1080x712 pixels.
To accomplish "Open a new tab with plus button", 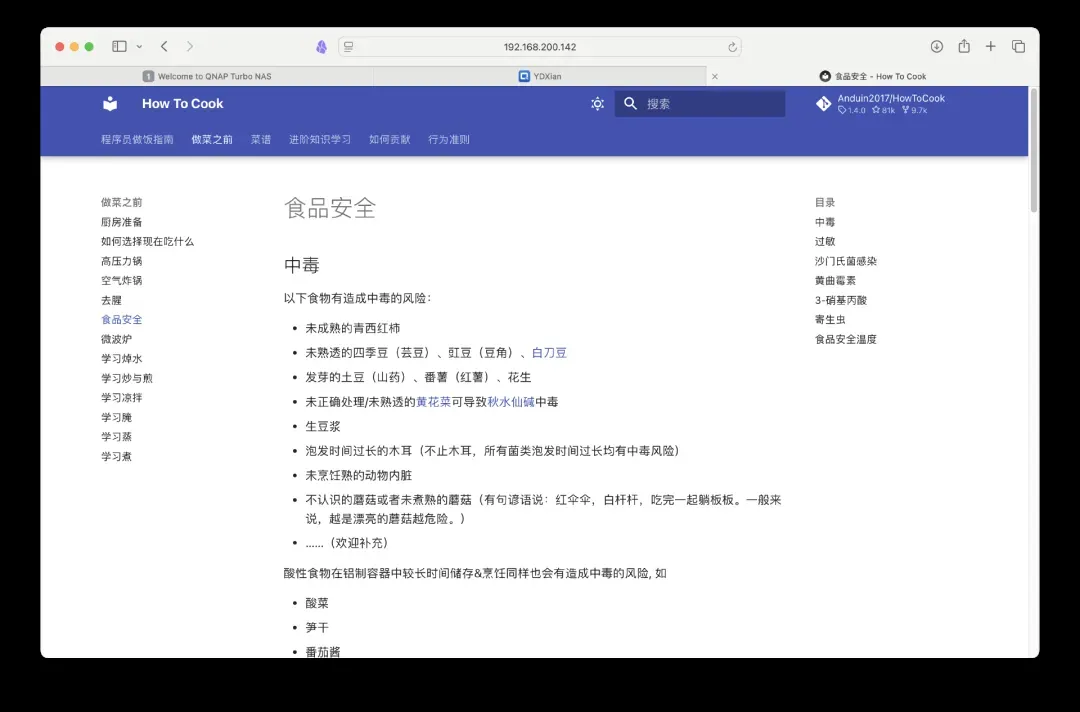I will tap(991, 47).
